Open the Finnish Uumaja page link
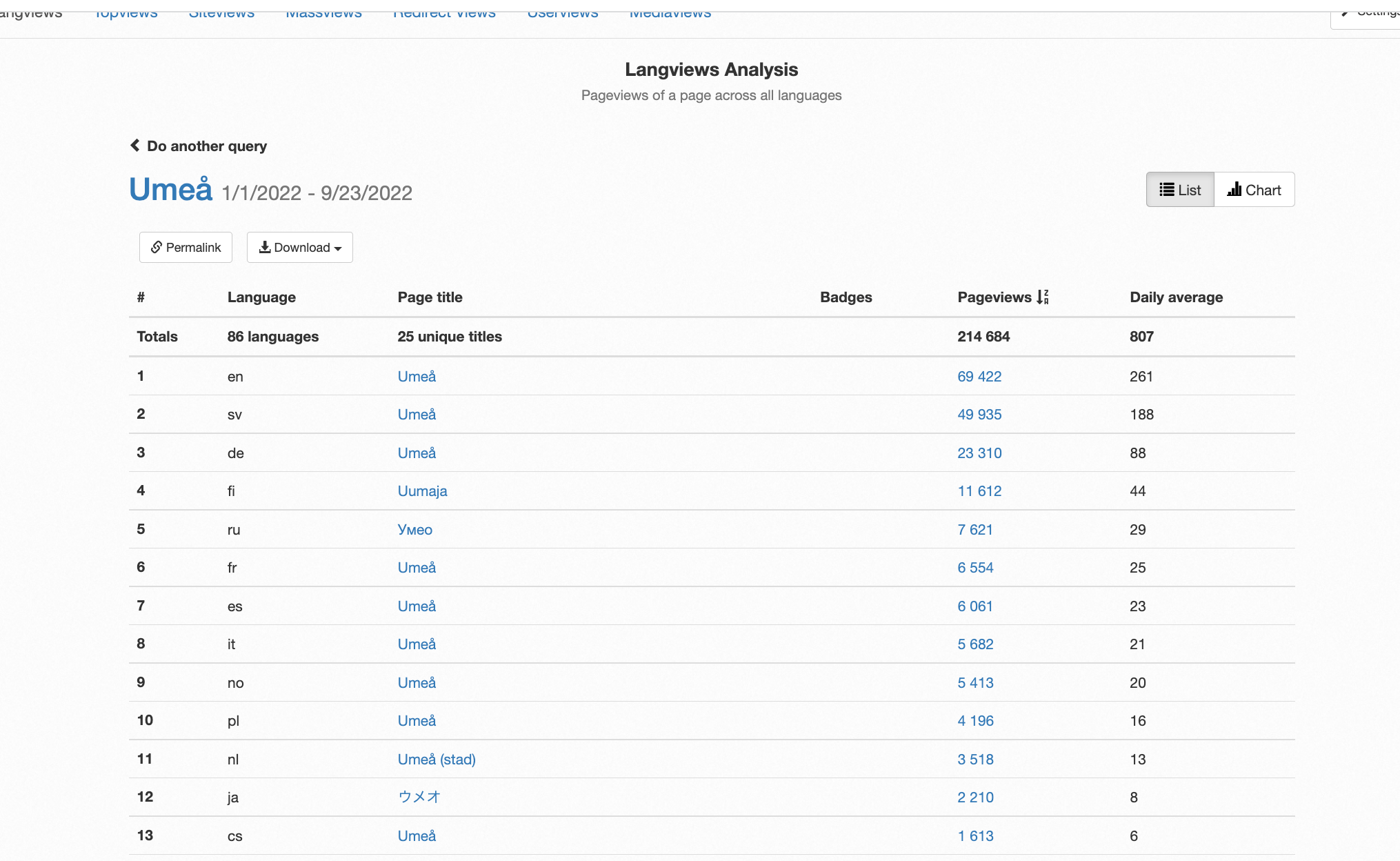 pos(422,491)
